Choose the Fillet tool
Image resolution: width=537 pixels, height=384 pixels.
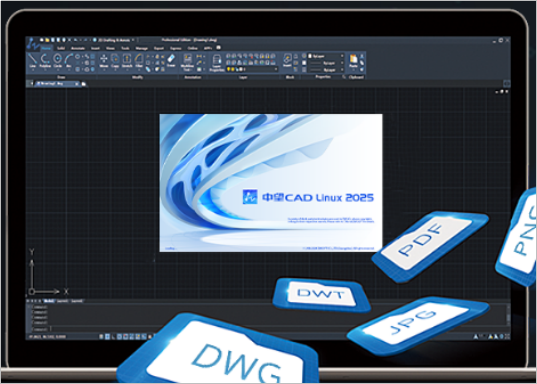(139, 61)
